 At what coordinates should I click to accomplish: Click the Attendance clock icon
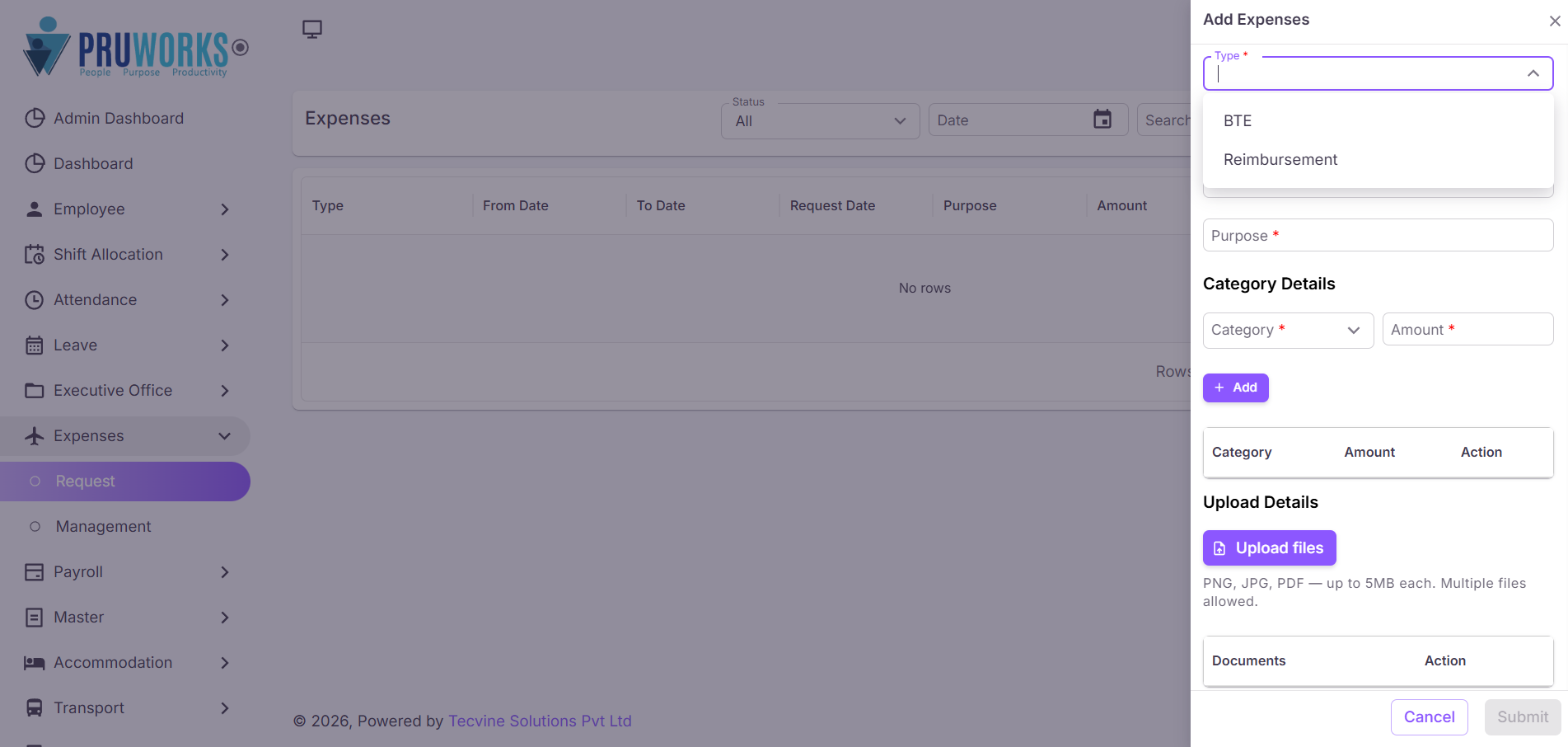pyautogui.click(x=35, y=299)
